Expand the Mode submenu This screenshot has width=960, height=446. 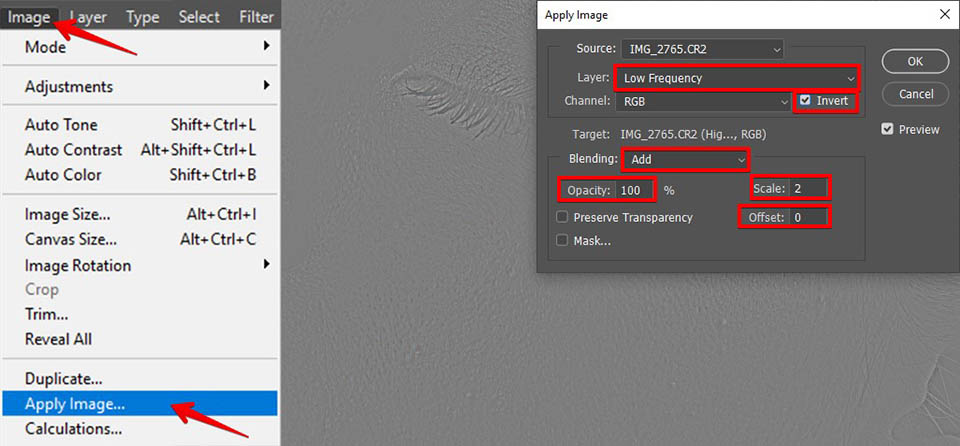tap(266, 46)
